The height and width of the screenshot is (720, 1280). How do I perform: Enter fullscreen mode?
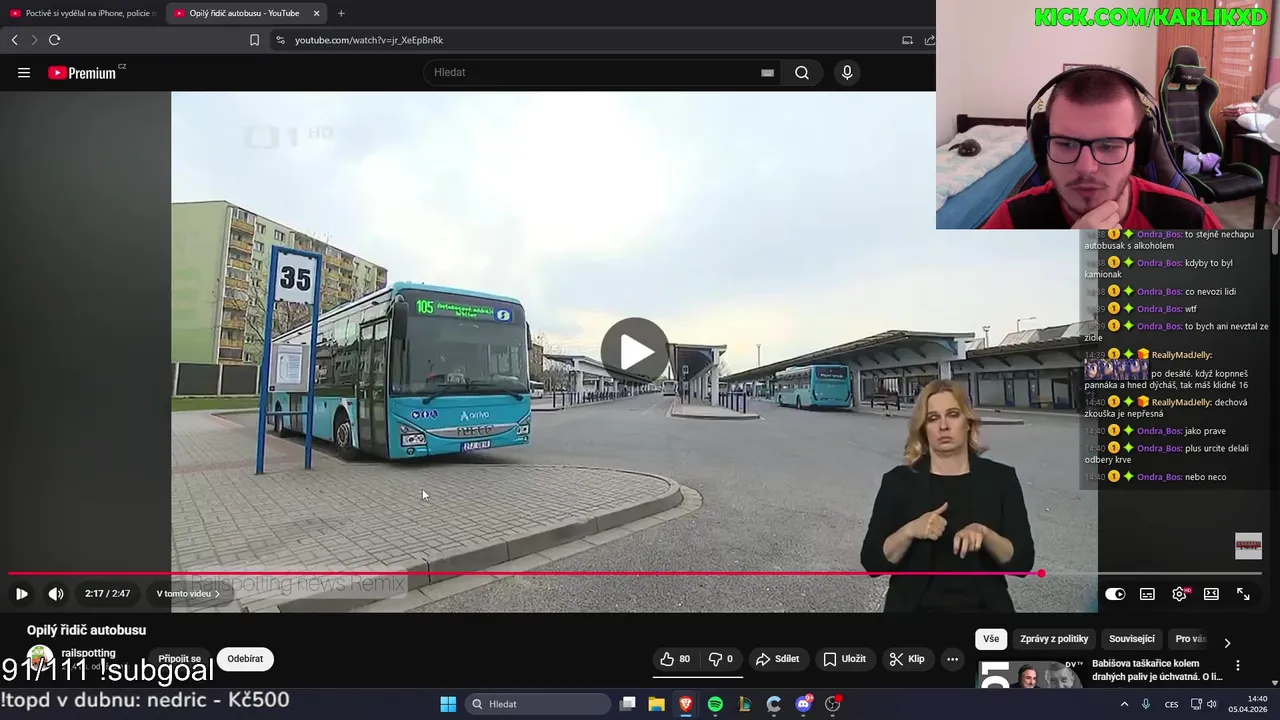coord(1243,594)
